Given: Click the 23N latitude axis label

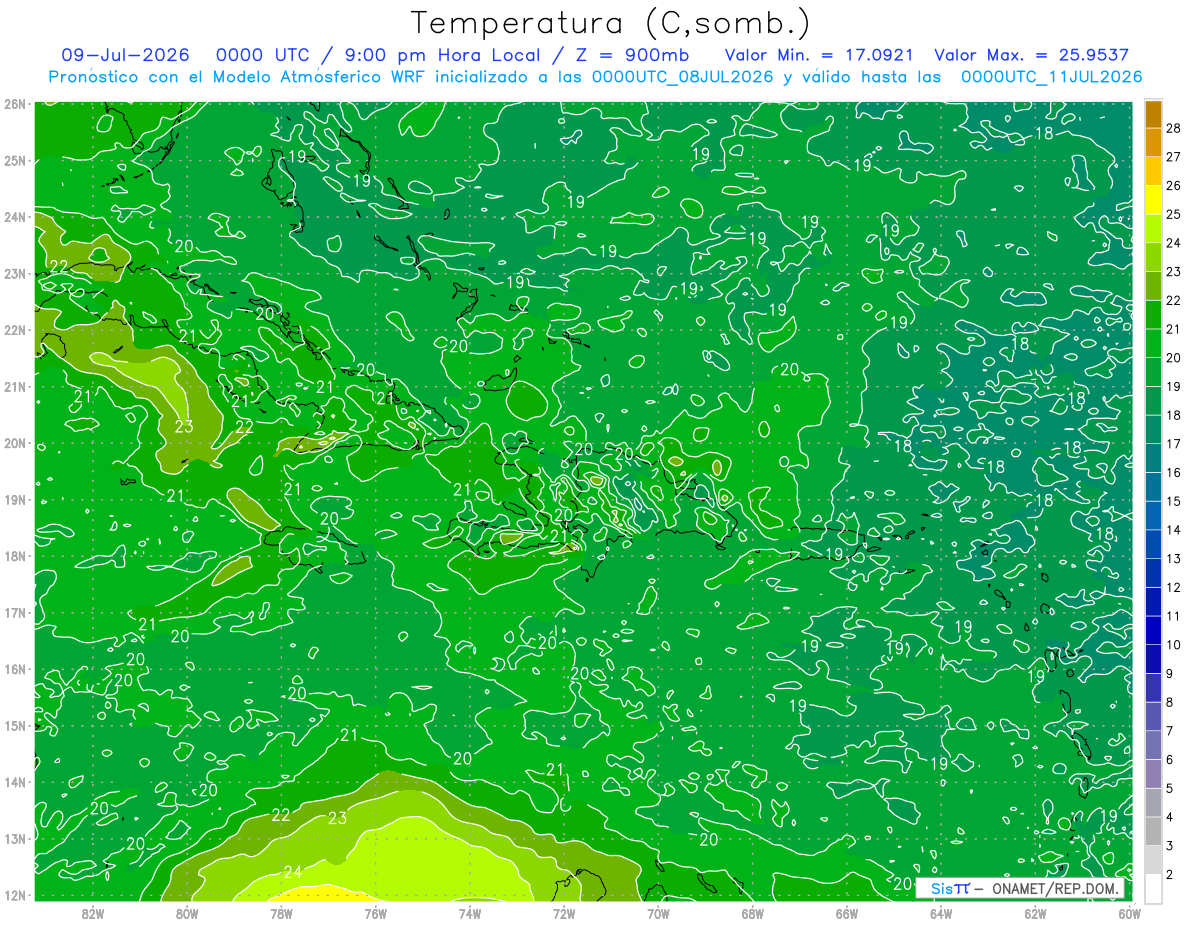Looking at the screenshot, I should 14,273.
